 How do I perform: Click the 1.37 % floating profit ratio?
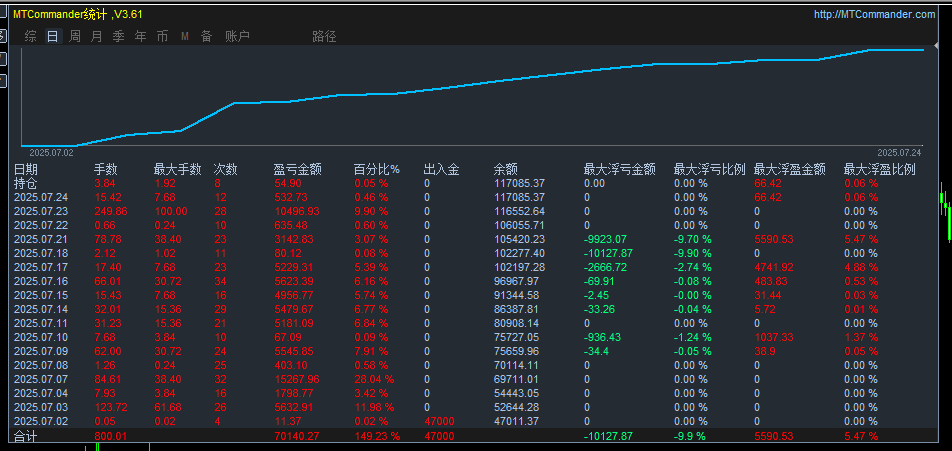[861, 337]
